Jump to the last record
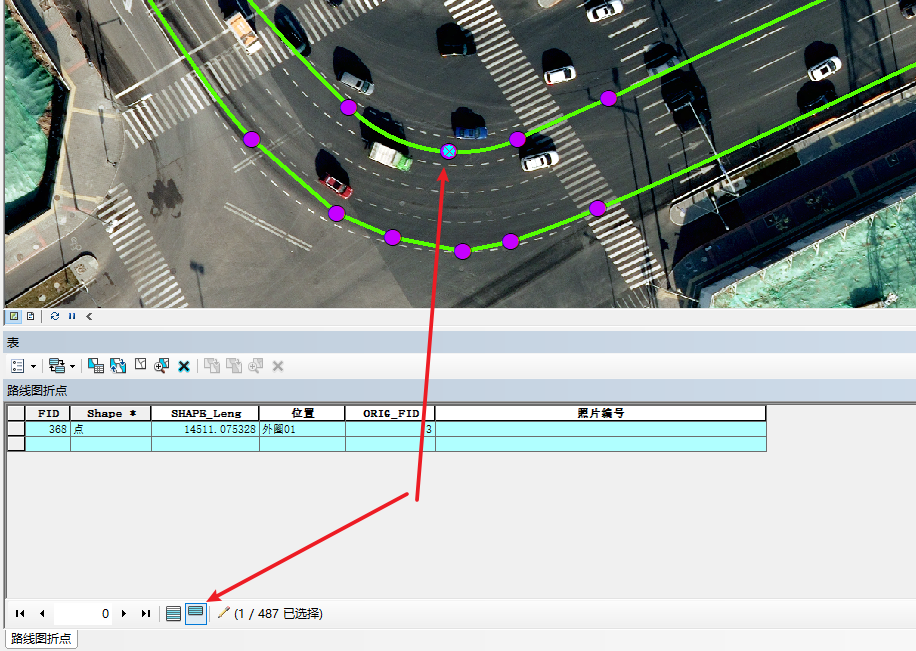This screenshot has width=916, height=651. [x=146, y=614]
